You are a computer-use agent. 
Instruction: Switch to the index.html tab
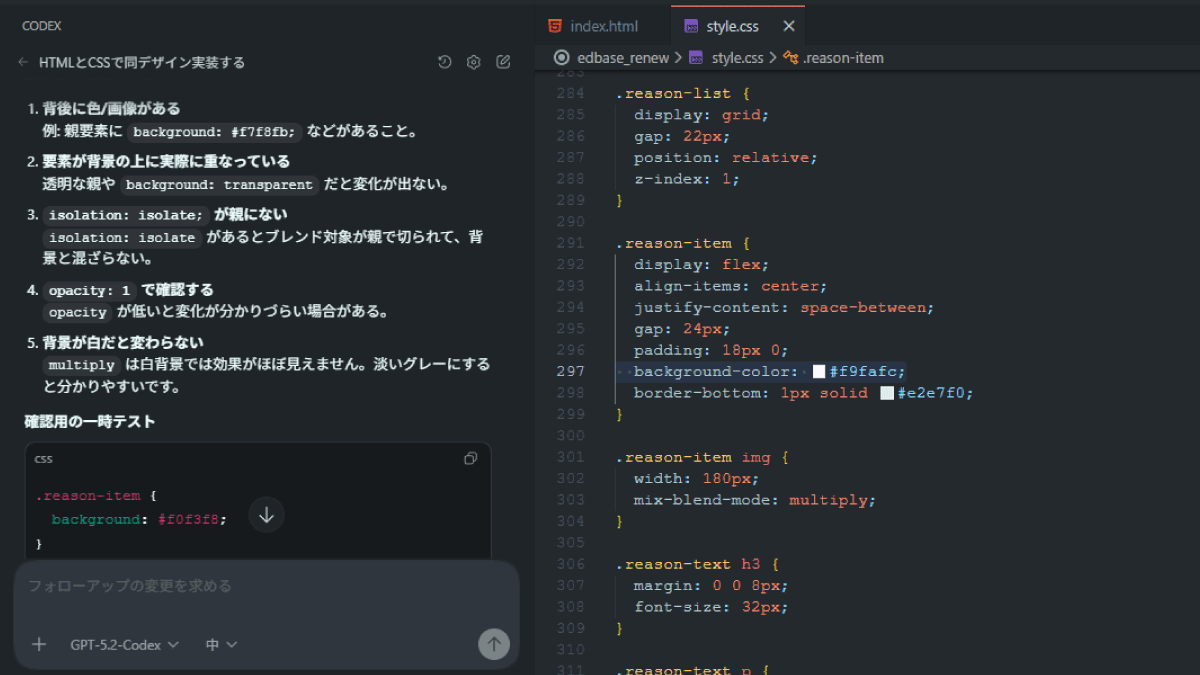[603, 26]
